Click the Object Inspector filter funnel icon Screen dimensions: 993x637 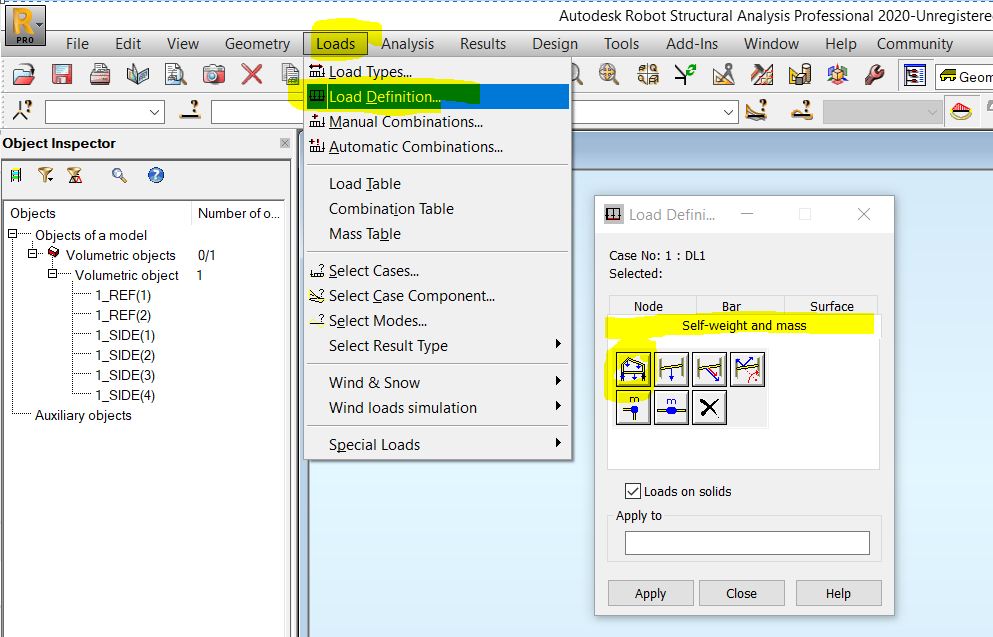pos(46,175)
